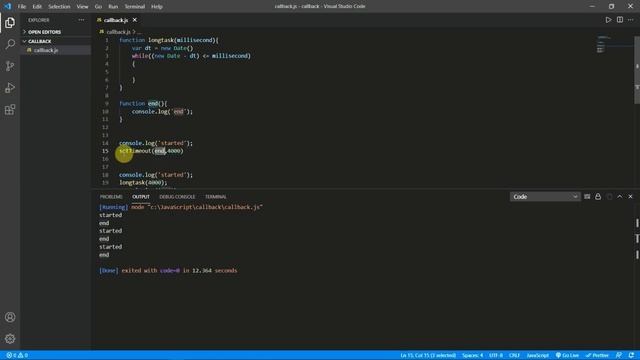
Task: Click "console.log('end');" on line 10
Action: tap(162, 111)
